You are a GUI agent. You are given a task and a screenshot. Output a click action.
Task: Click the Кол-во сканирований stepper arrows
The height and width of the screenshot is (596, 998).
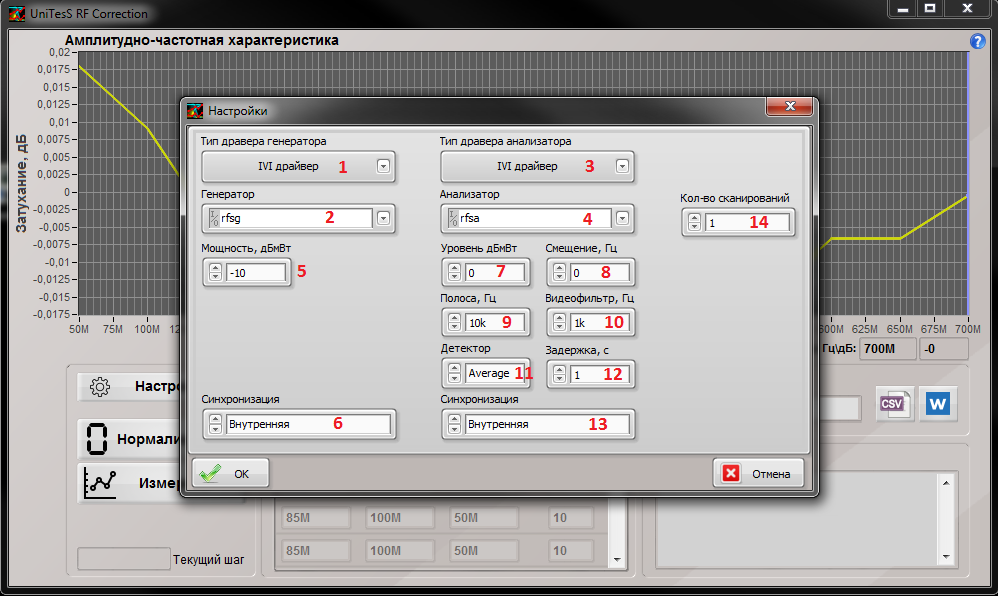[x=695, y=223]
